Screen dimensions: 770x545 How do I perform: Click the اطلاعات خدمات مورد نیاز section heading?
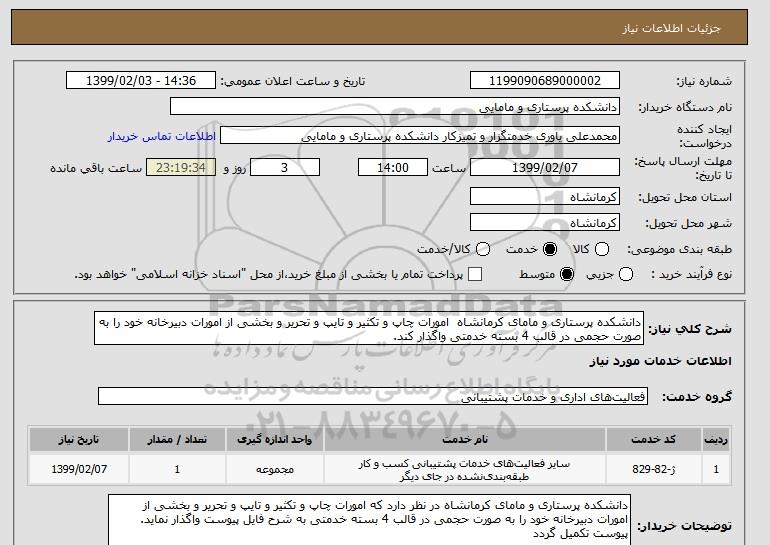tap(660, 361)
